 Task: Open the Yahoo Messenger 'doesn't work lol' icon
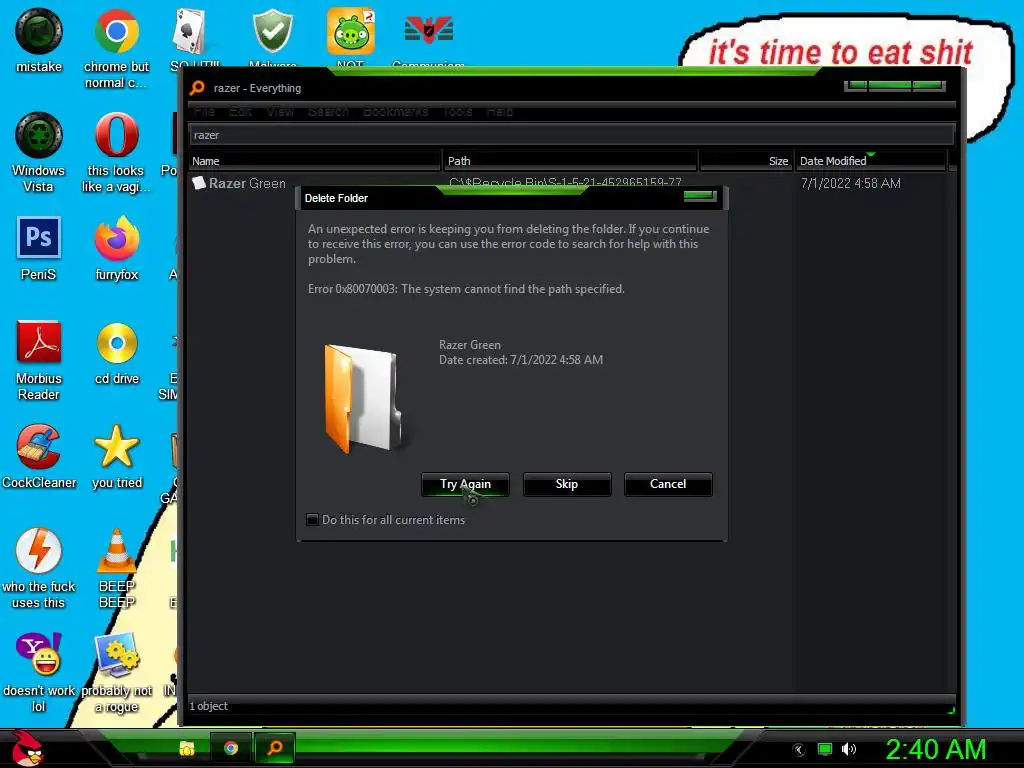tap(39, 672)
